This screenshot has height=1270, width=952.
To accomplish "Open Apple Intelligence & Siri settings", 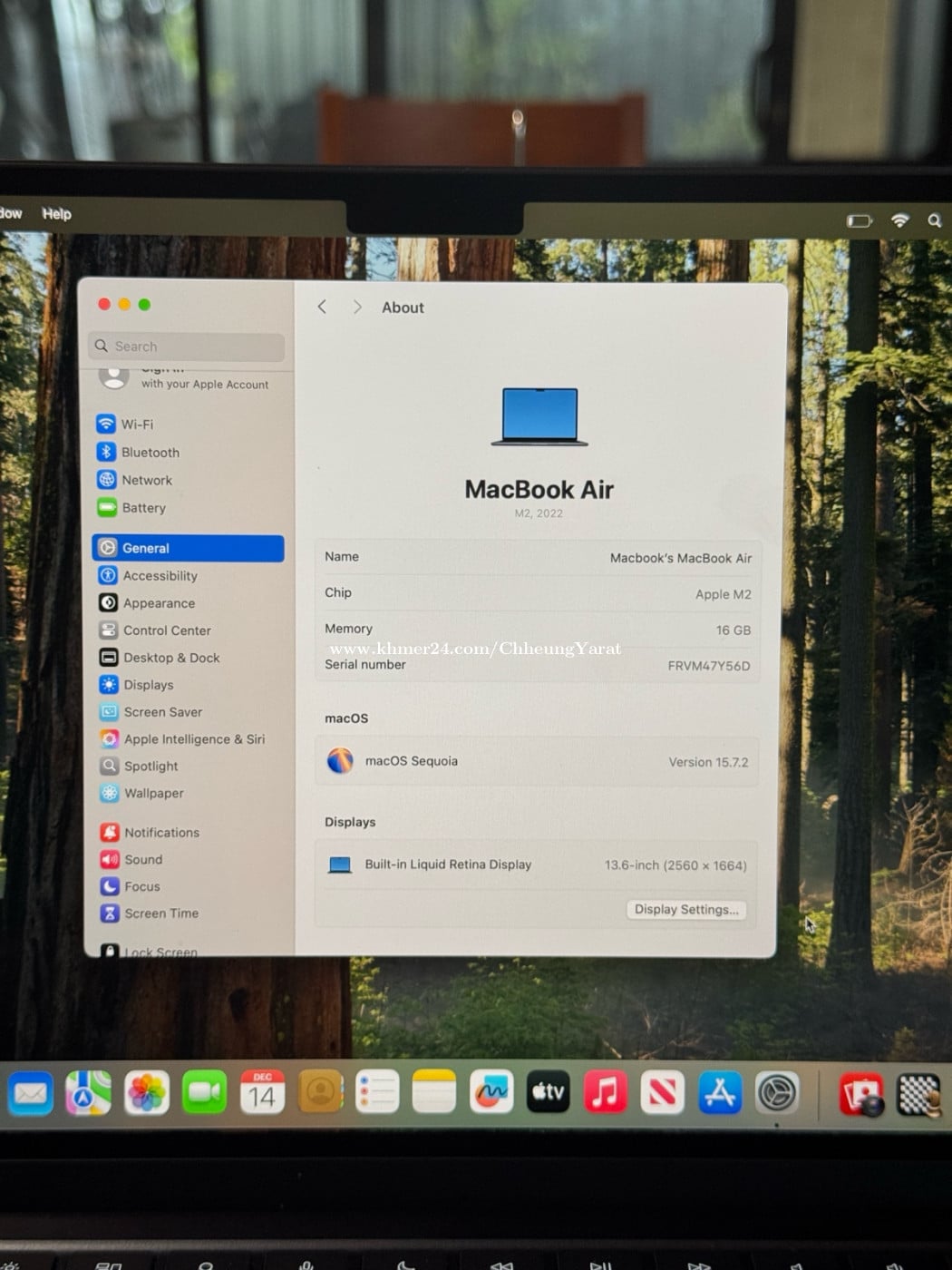I will (193, 739).
